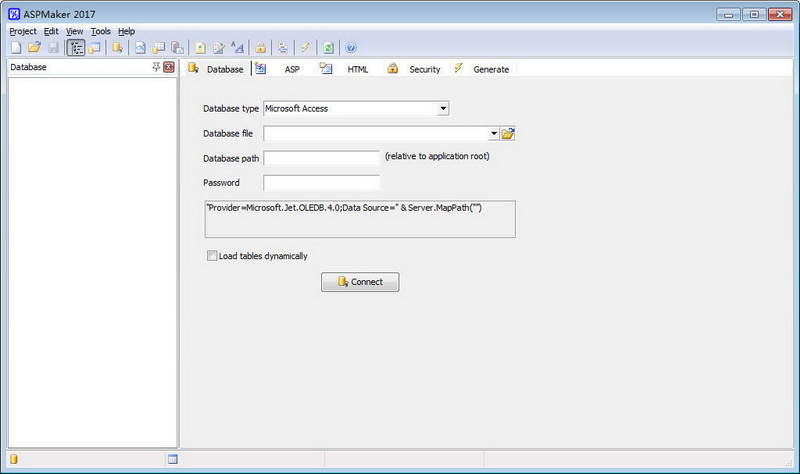This screenshot has width=800, height=474.
Task: Click the small window icon in status bar
Action: click(x=173, y=459)
